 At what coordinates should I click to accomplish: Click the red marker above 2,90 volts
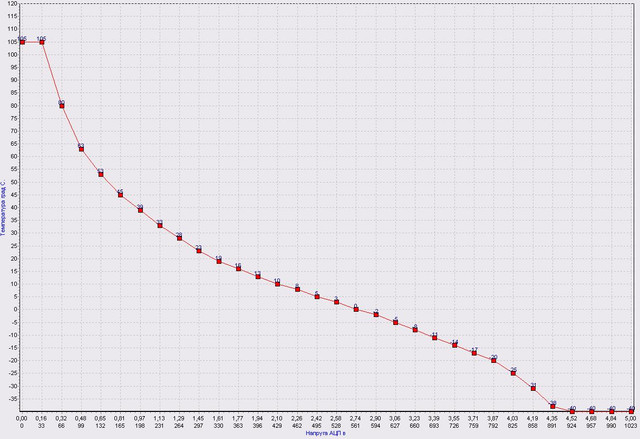pyautogui.click(x=376, y=315)
